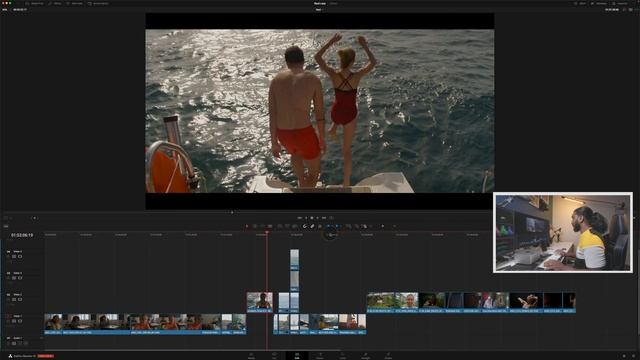This screenshot has width=640, height=360.
Task: Click the timeline zoom slider handle
Action: tap(382, 226)
